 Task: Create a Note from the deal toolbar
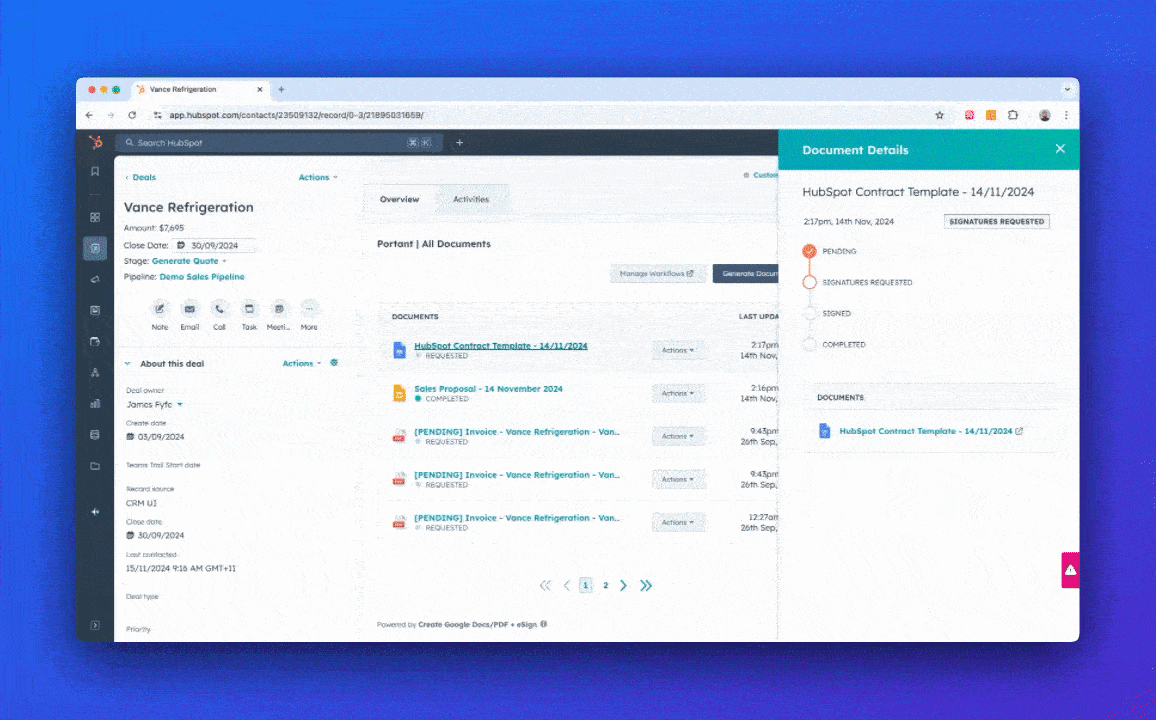coord(160,309)
